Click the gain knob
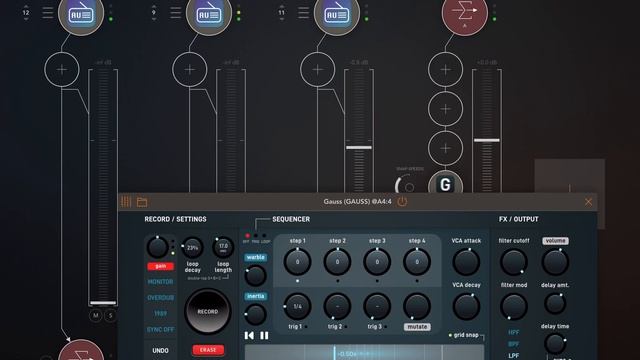Viewport: 640px width, 360px height. point(157,247)
